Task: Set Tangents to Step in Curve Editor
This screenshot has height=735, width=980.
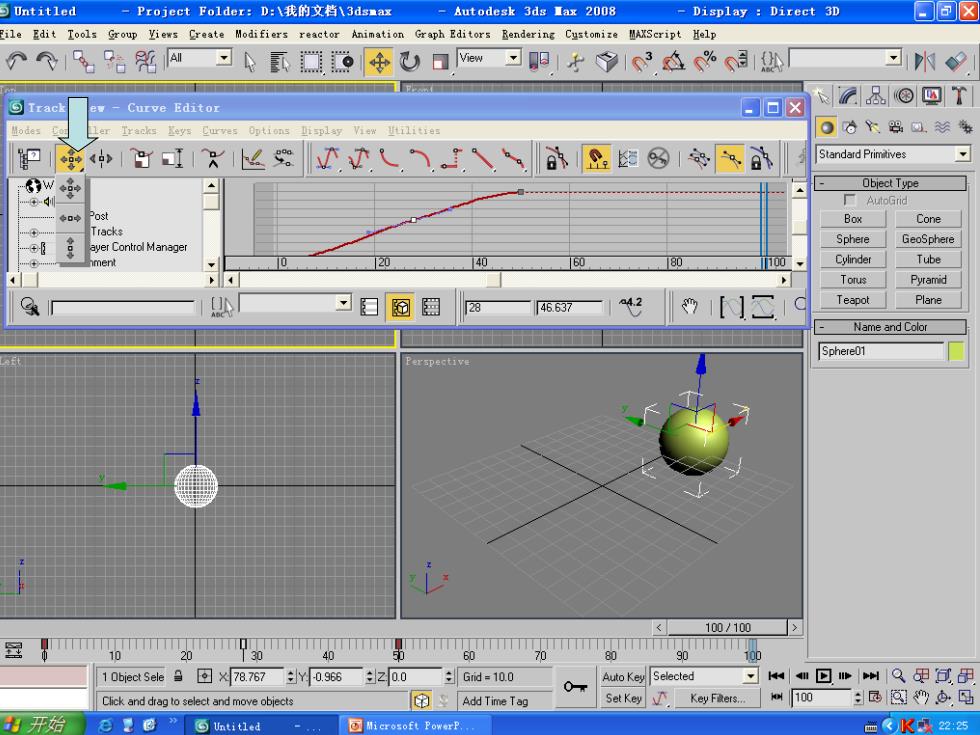Action: click(452, 159)
